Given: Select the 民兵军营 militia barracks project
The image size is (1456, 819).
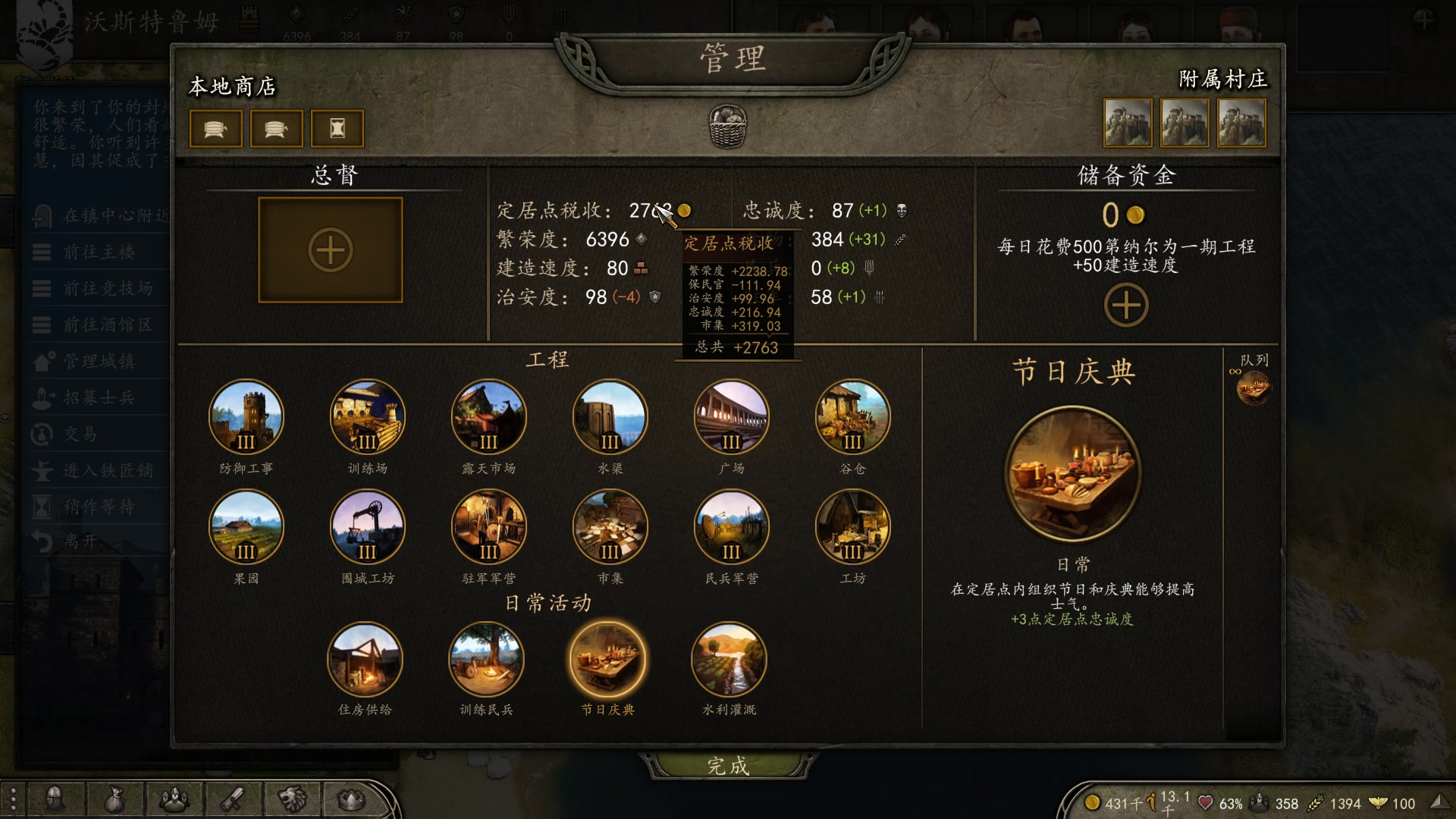Looking at the screenshot, I should tap(732, 527).
